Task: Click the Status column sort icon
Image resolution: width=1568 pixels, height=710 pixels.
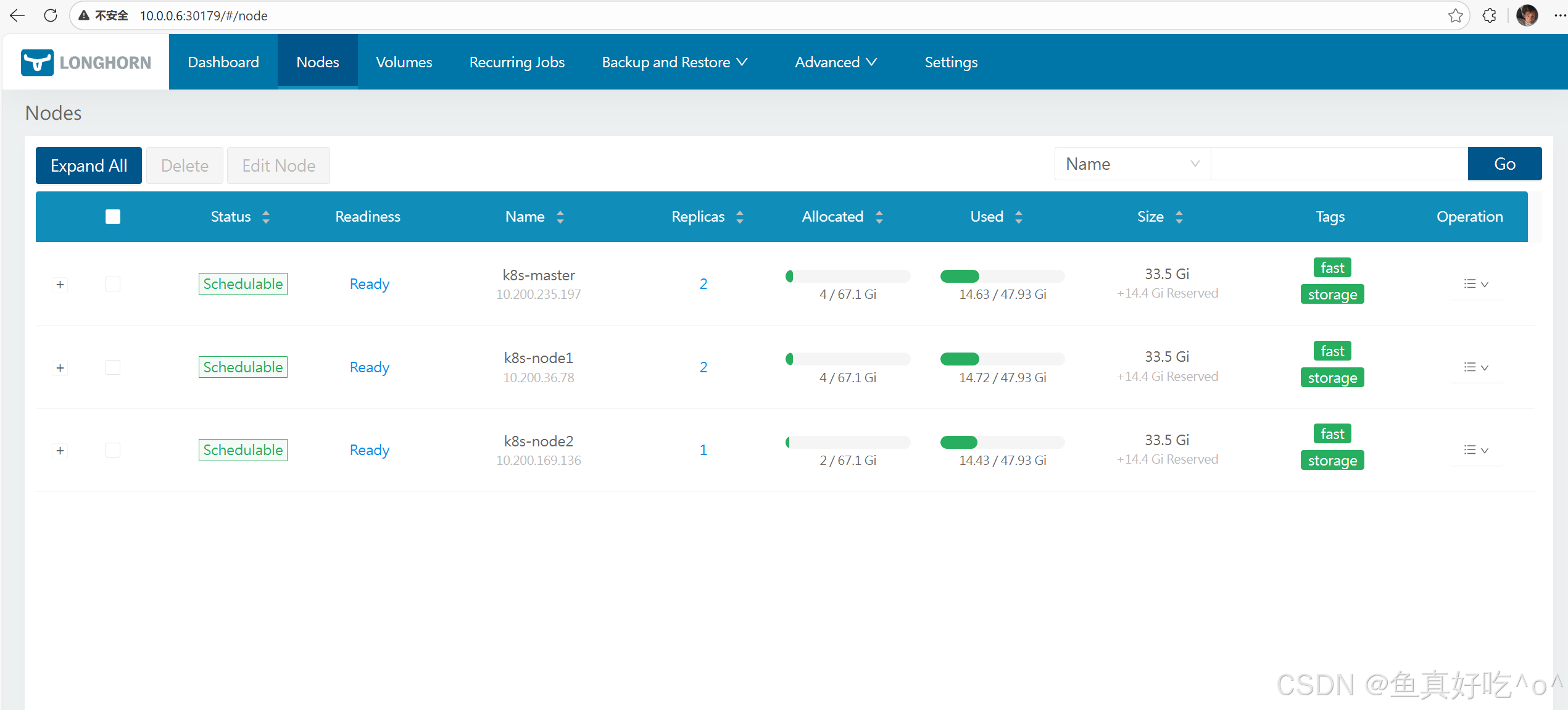Action: click(266, 217)
